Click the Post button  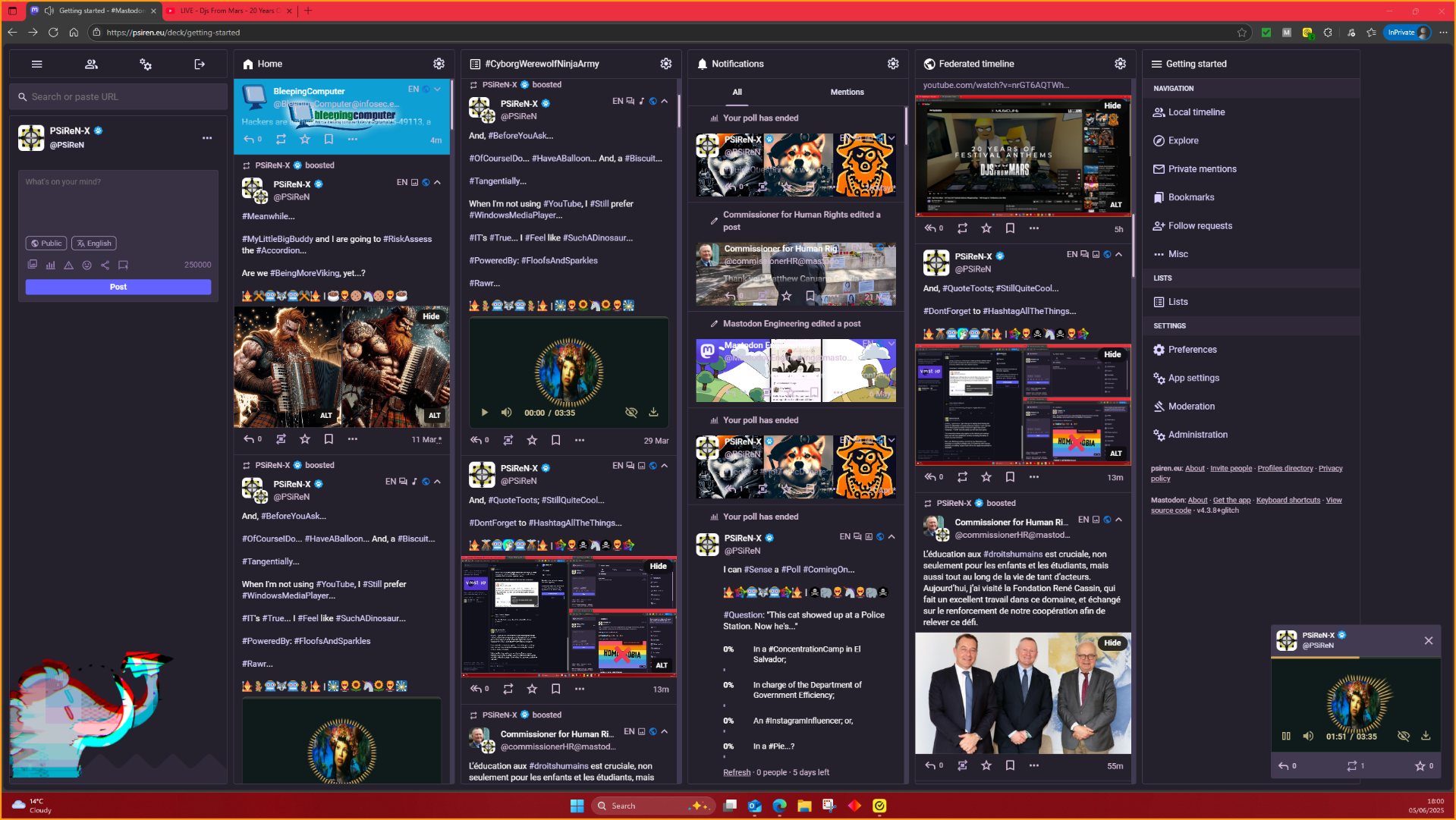coord(118,287)
